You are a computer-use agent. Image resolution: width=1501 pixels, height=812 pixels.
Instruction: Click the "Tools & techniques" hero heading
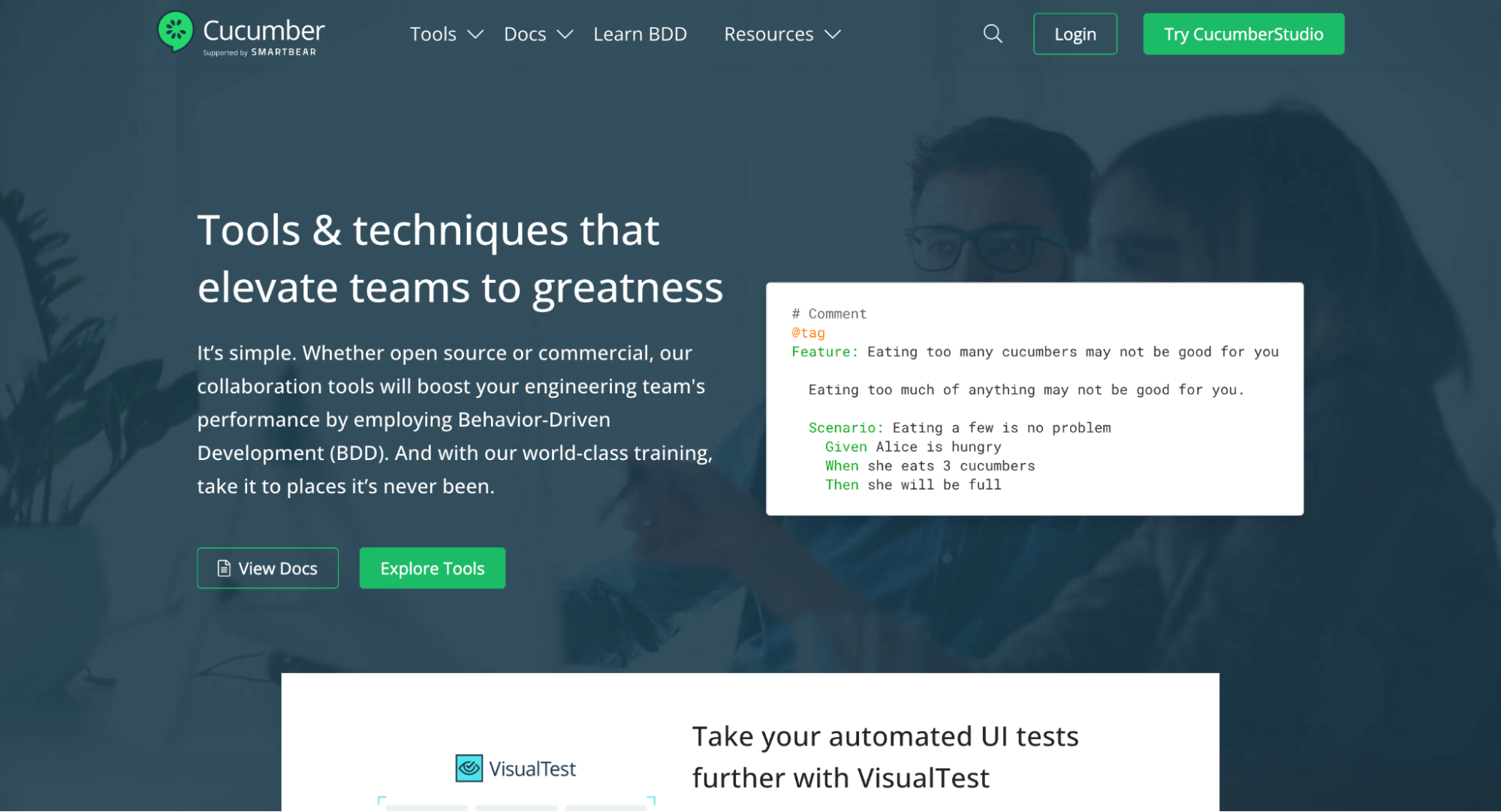coord(460,258)
